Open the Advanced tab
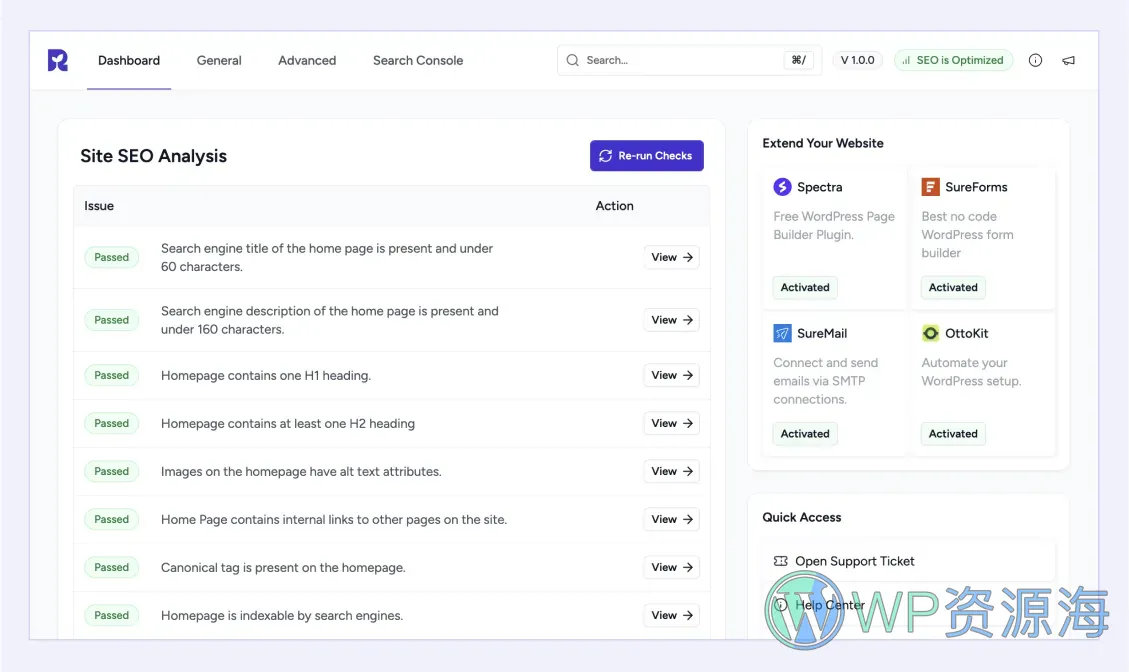The image size is (1129, 672). click(306, 60)
